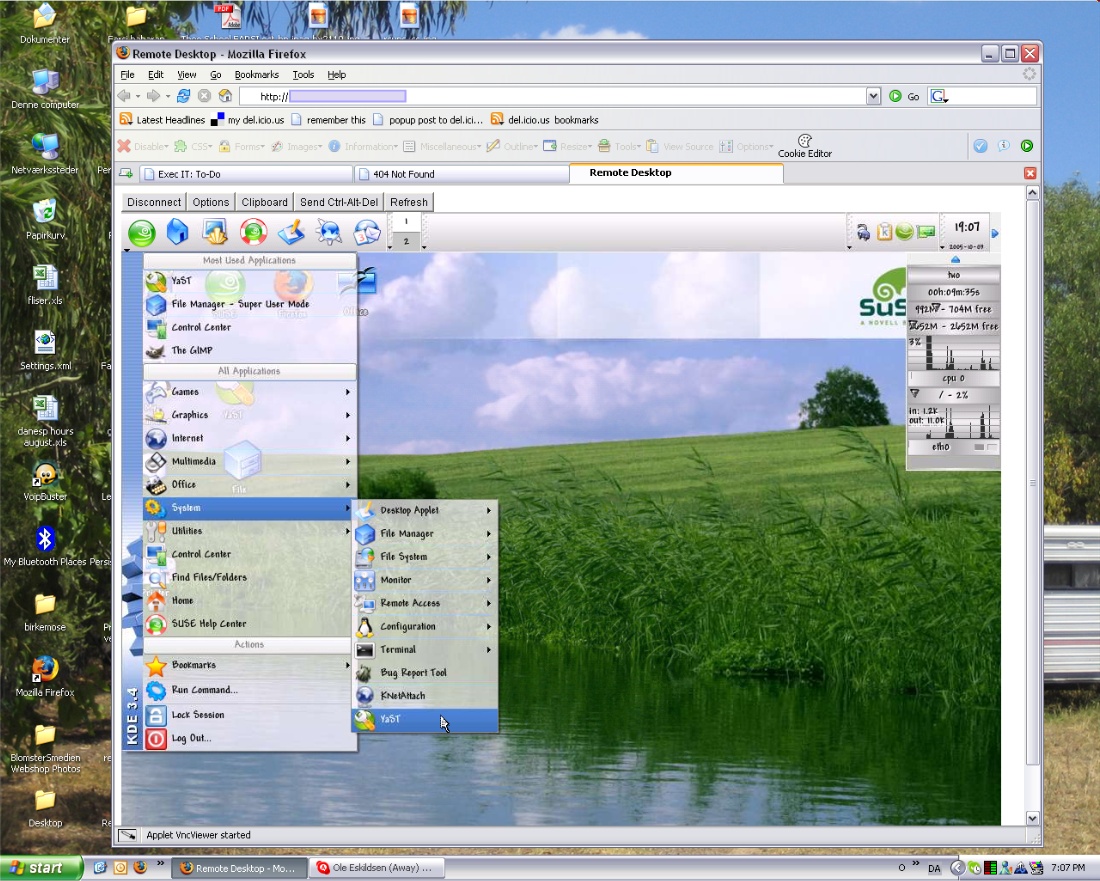Screen dimensions: 1100x881
Task: Open the Firefox Bookmarks menu
Action: pyautogui.click(x=256, y=74)
